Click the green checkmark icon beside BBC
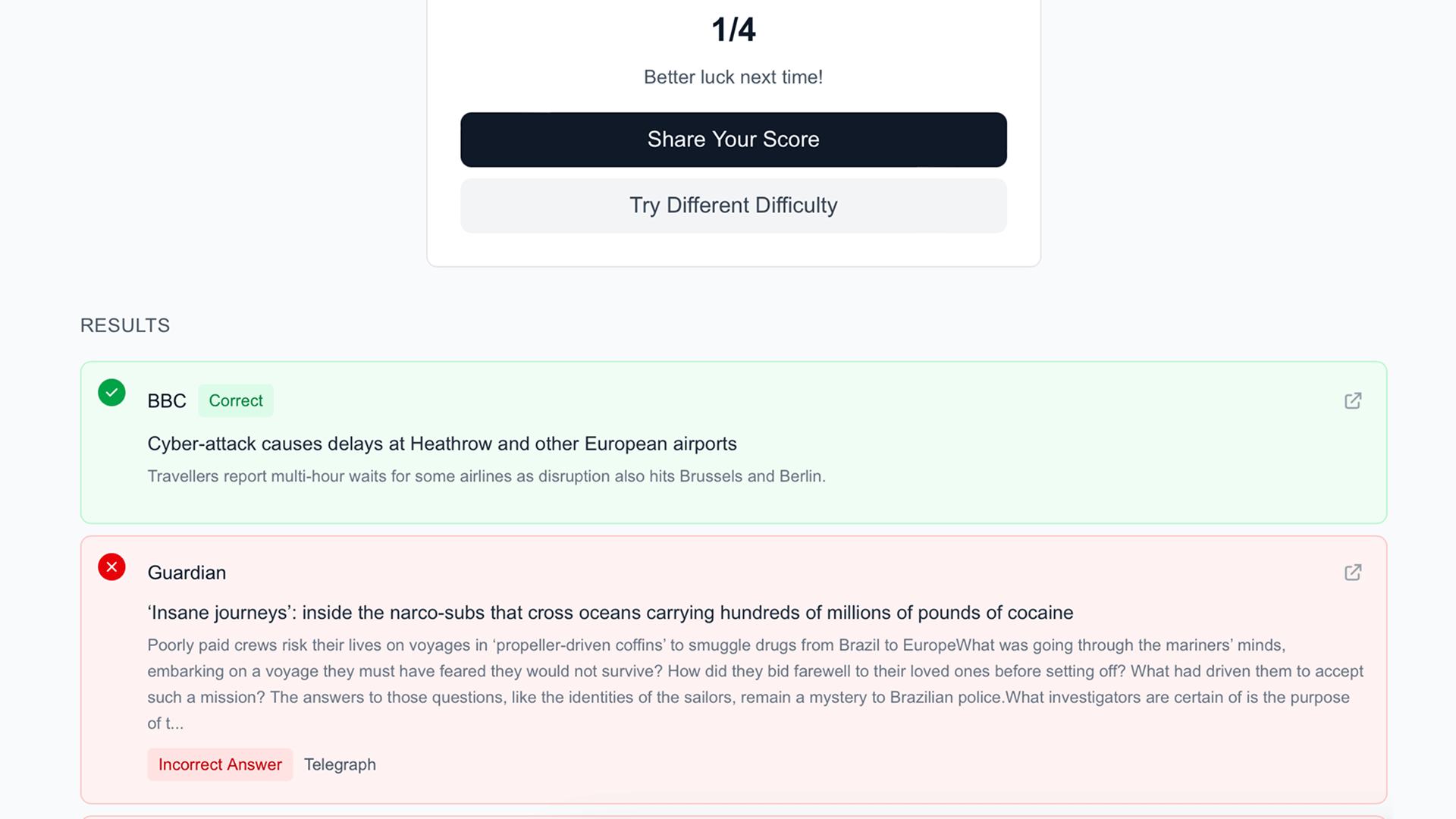1456x819 pixels. pos(111,393)
